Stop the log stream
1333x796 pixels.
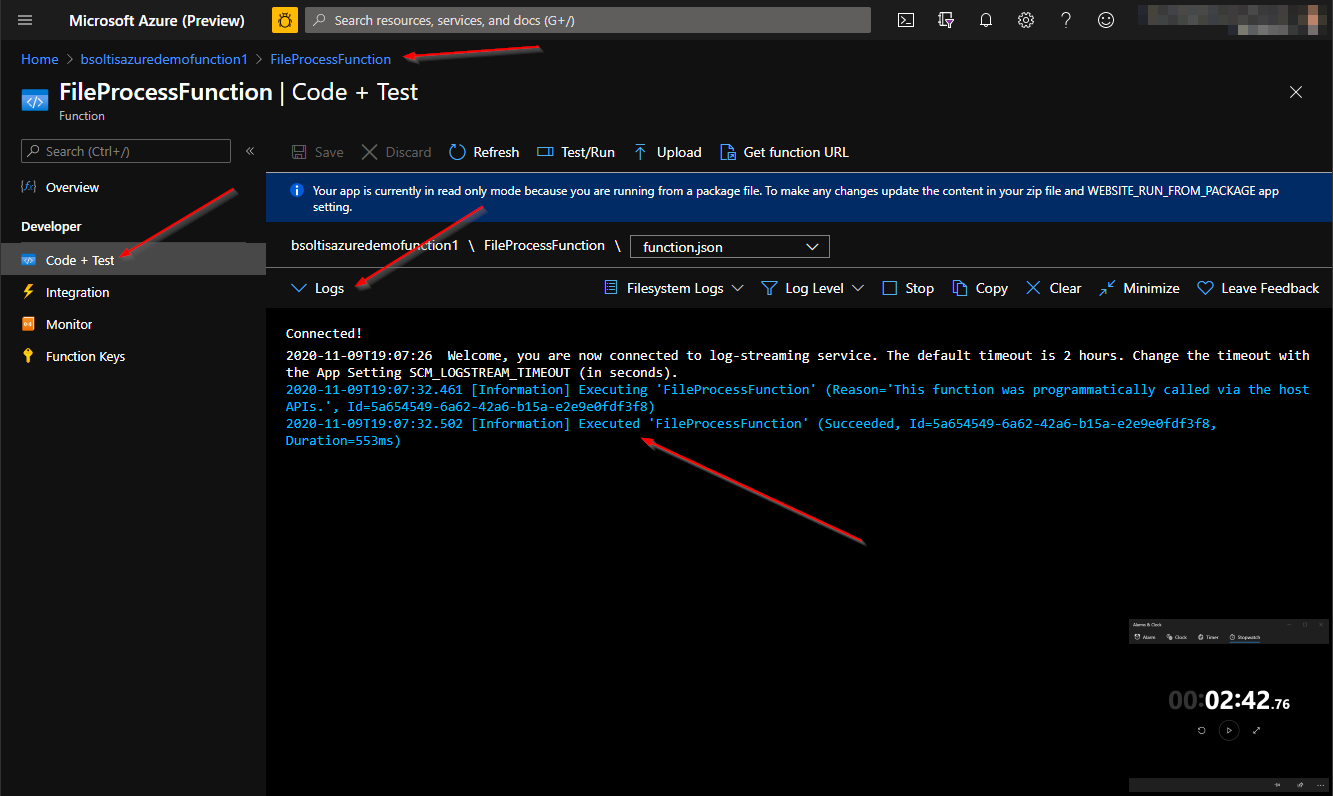pyautogui.click(x=908, y=288)
